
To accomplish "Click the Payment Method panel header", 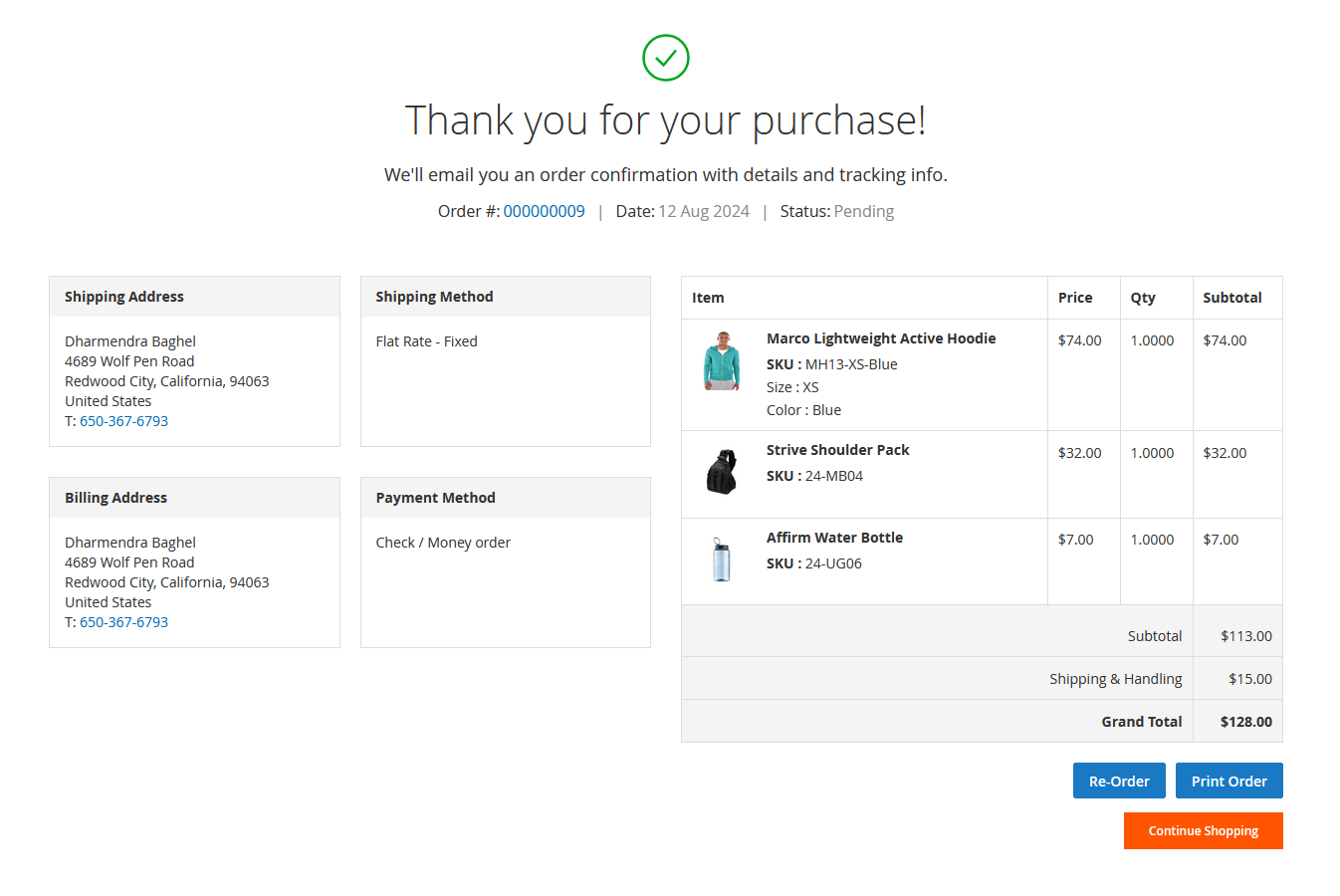I will [x=435, y=498].
